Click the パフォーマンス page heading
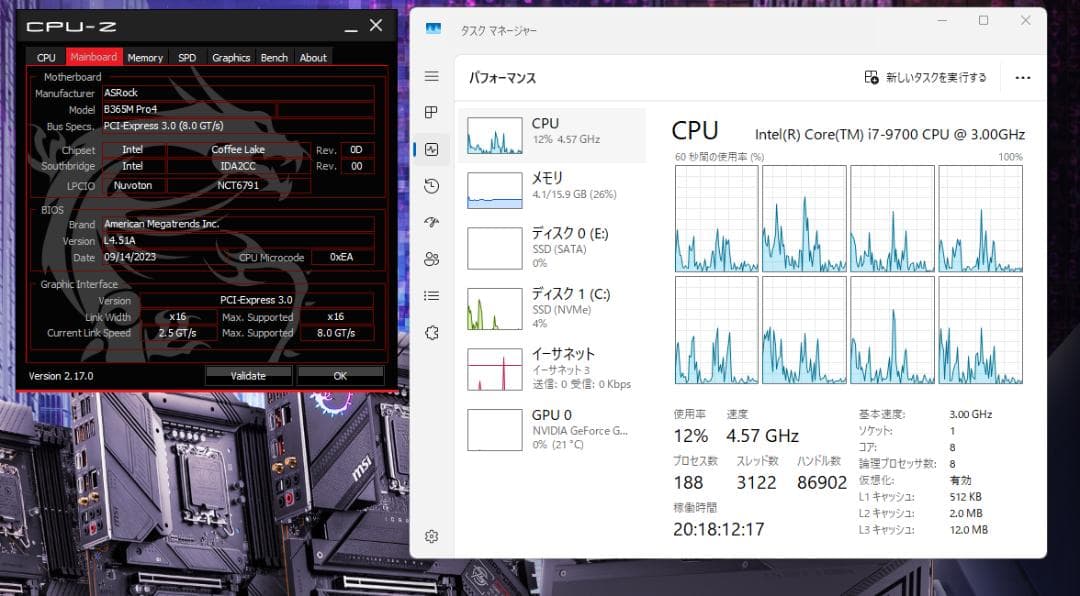 pos(502,77)
